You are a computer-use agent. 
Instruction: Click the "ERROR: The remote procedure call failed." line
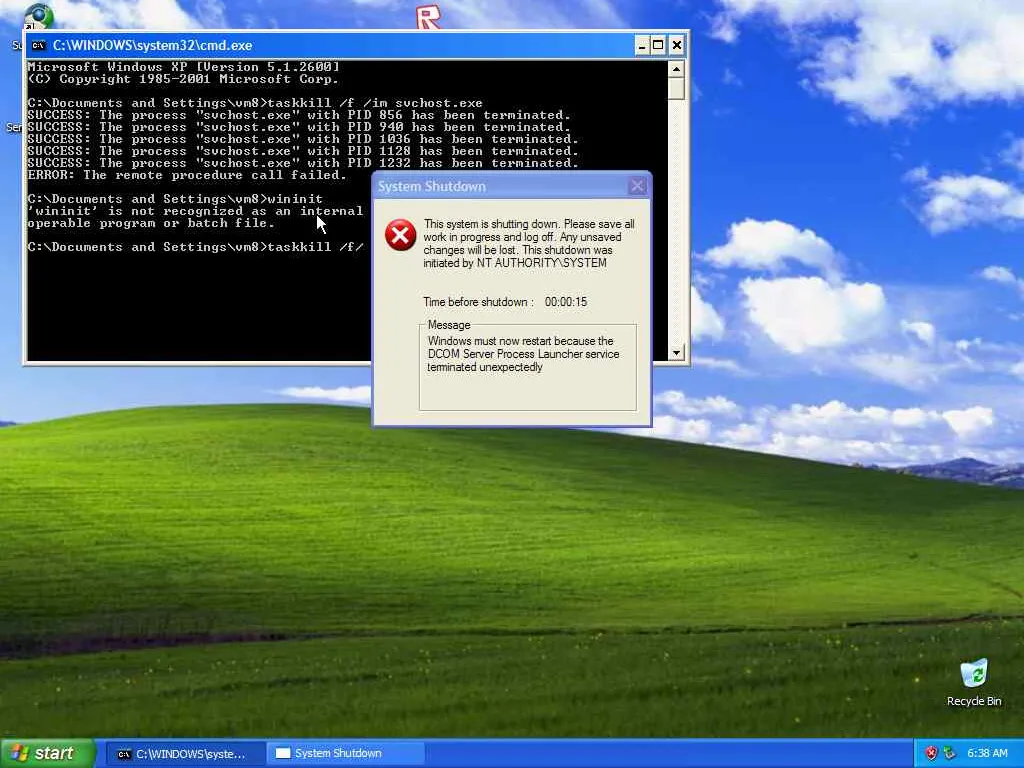click(187, 175)
